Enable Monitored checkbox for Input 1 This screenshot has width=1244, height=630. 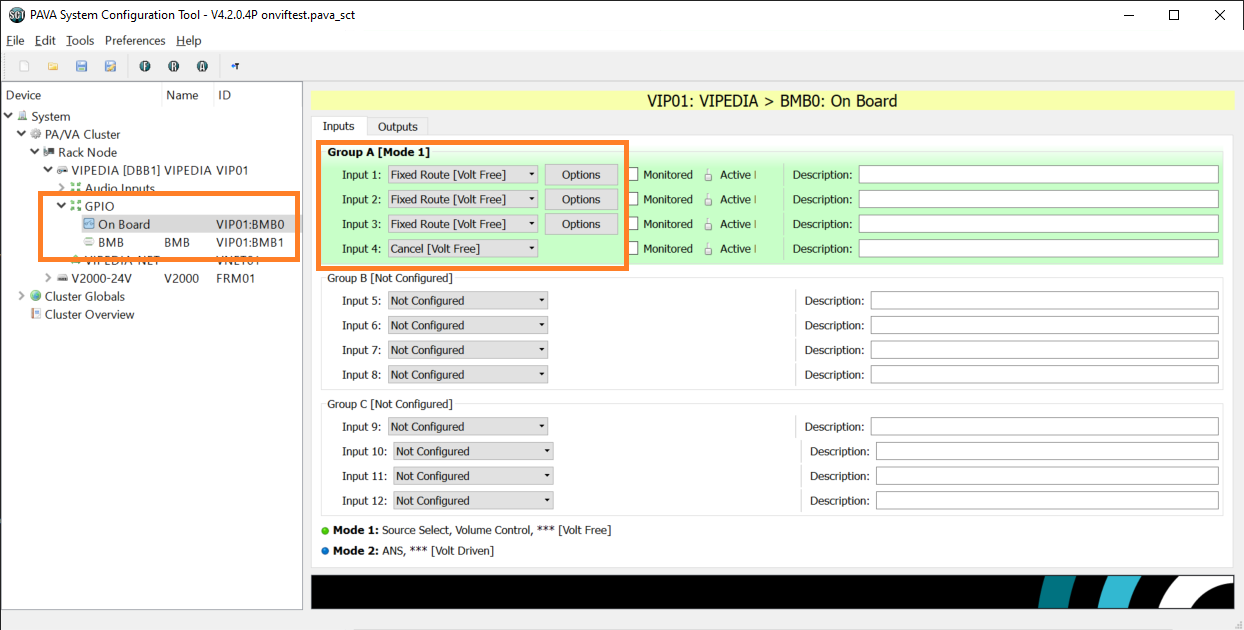tap(633, 175)
